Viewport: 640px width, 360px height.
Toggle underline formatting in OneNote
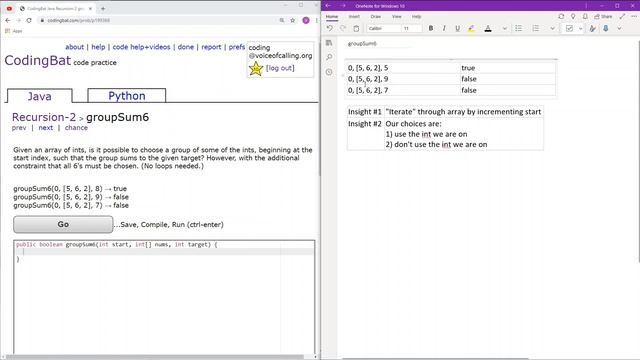click(x=458, y=28)
